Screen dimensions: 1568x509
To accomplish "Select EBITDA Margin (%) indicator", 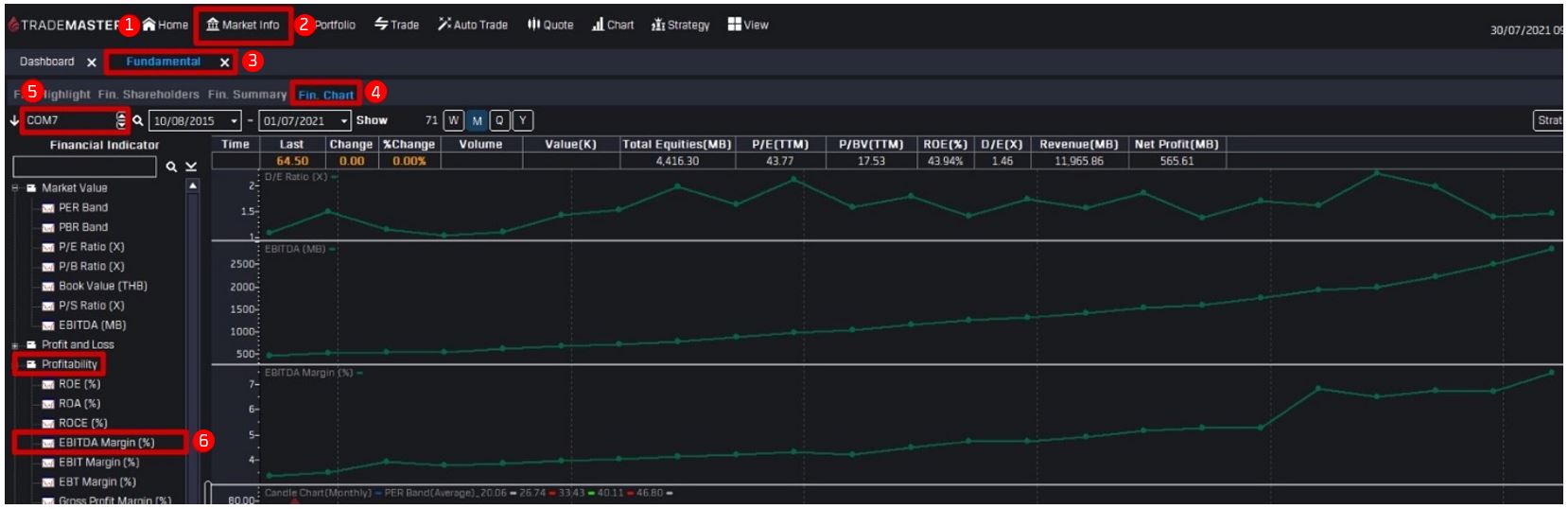I will point(106,443).
